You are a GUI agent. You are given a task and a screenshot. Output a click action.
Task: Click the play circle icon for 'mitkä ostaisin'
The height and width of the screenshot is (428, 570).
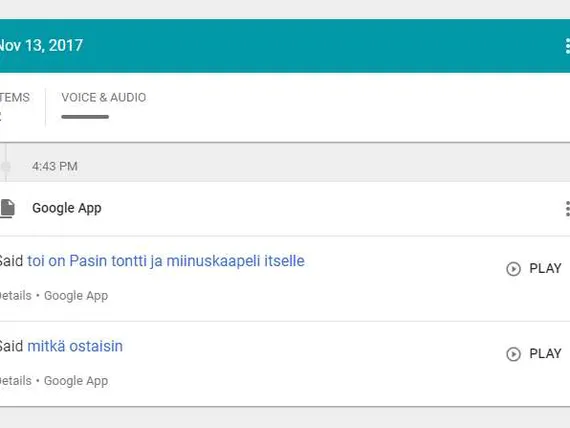pos(513,354)
